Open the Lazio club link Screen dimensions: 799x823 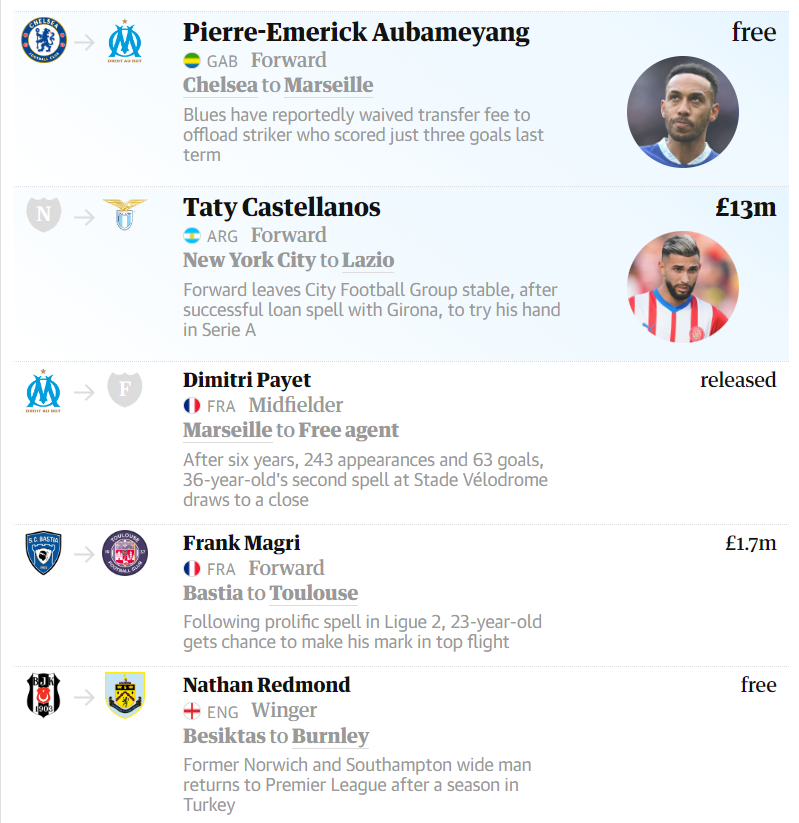pyautogui.click(x=368, y=260)
